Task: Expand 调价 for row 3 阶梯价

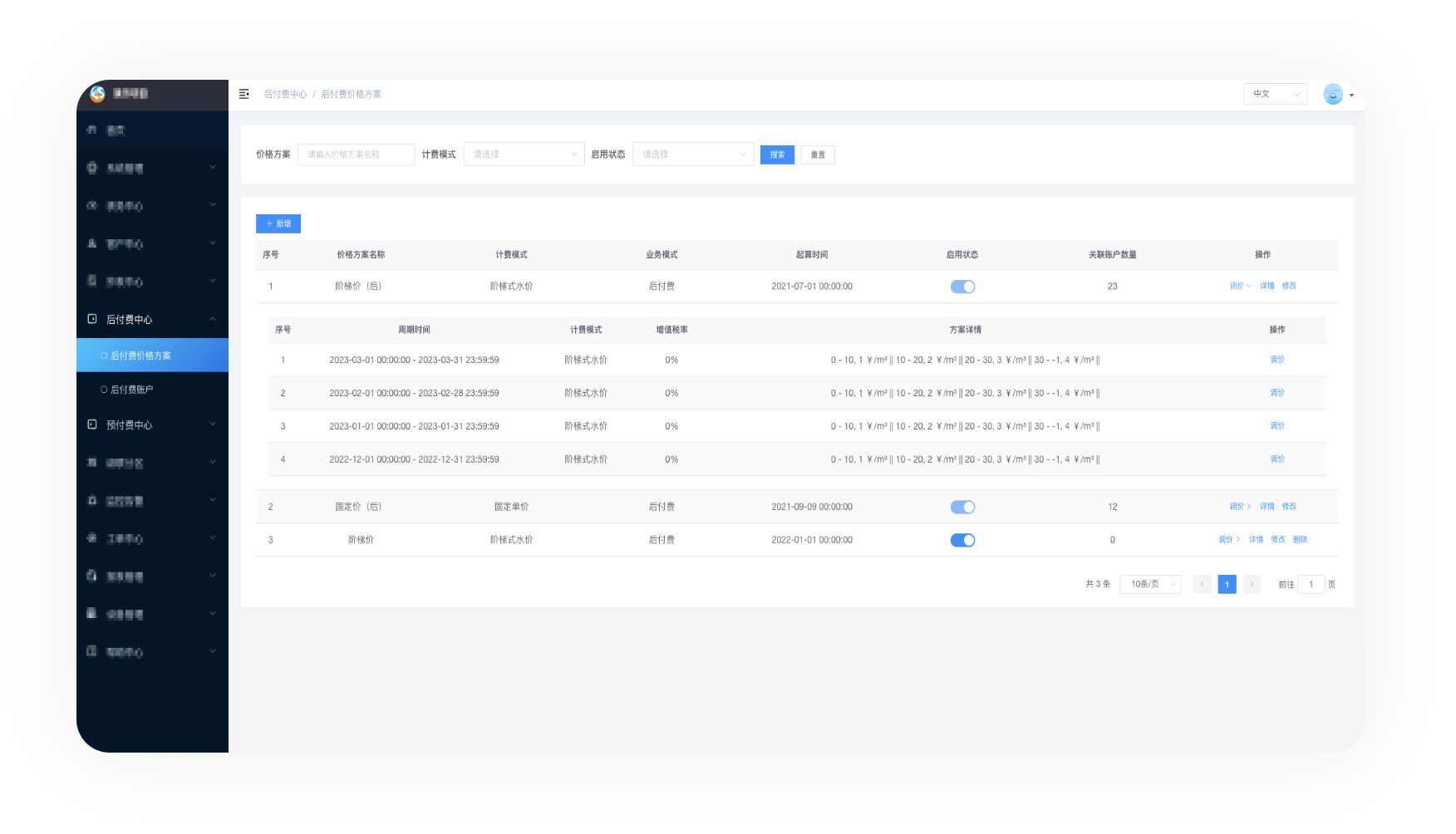Action: [x=1229, y=539]
